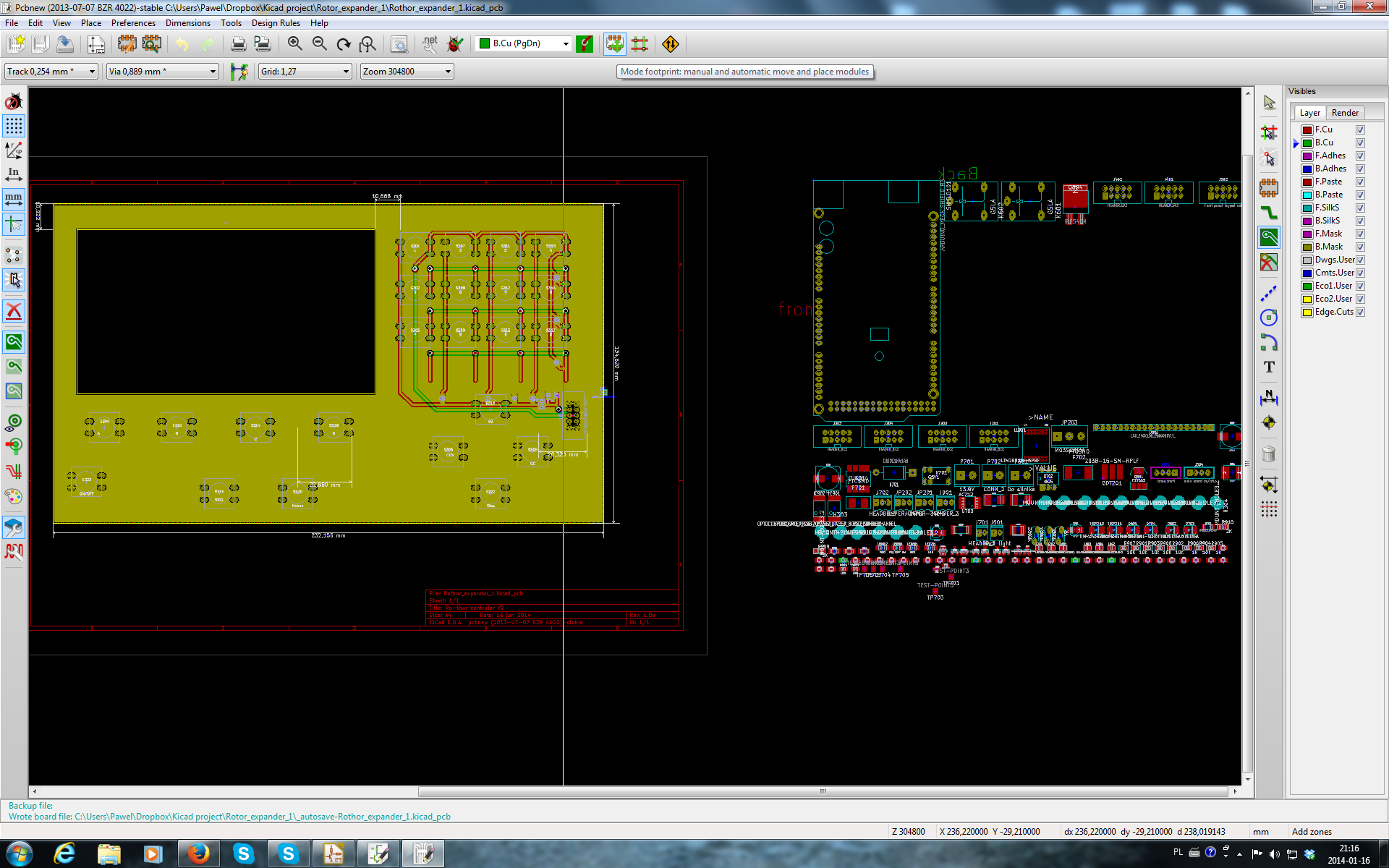The width and height of the screenshot is (1389, 868).
Task: Toggle Edge.Cuts layer visibility checkbox
Action: (x=1360, y=312)
